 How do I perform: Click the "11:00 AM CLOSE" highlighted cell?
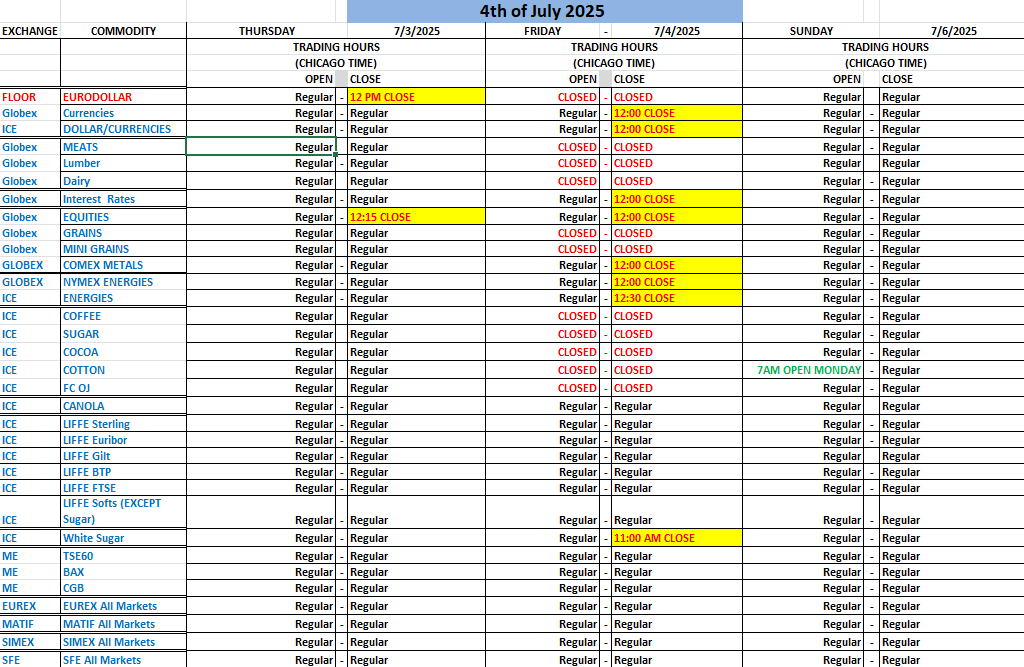(x=677, y=538)
